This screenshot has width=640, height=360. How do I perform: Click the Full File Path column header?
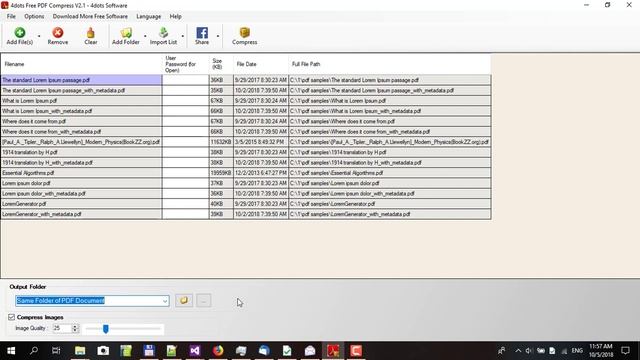tap(390, 64)
